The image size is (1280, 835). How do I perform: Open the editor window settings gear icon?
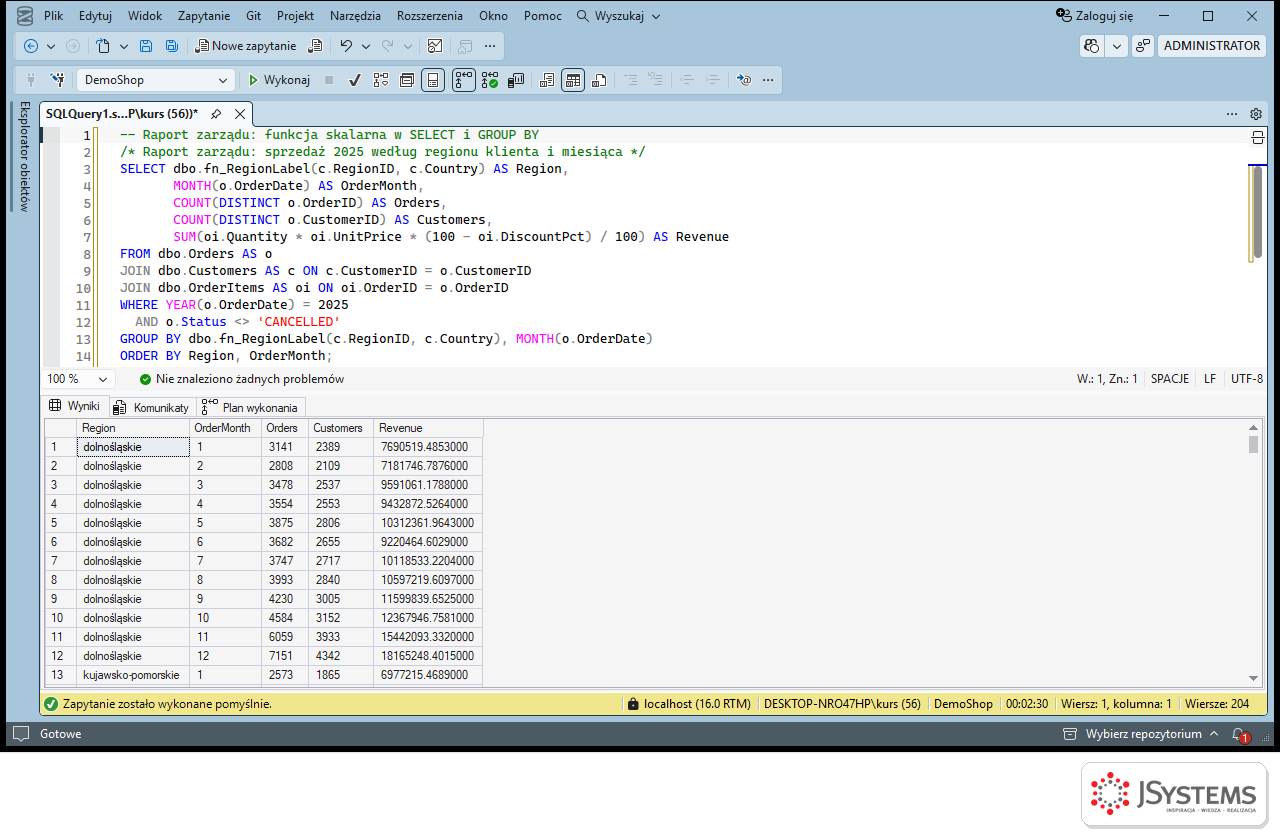click(x=1257, y=114)
